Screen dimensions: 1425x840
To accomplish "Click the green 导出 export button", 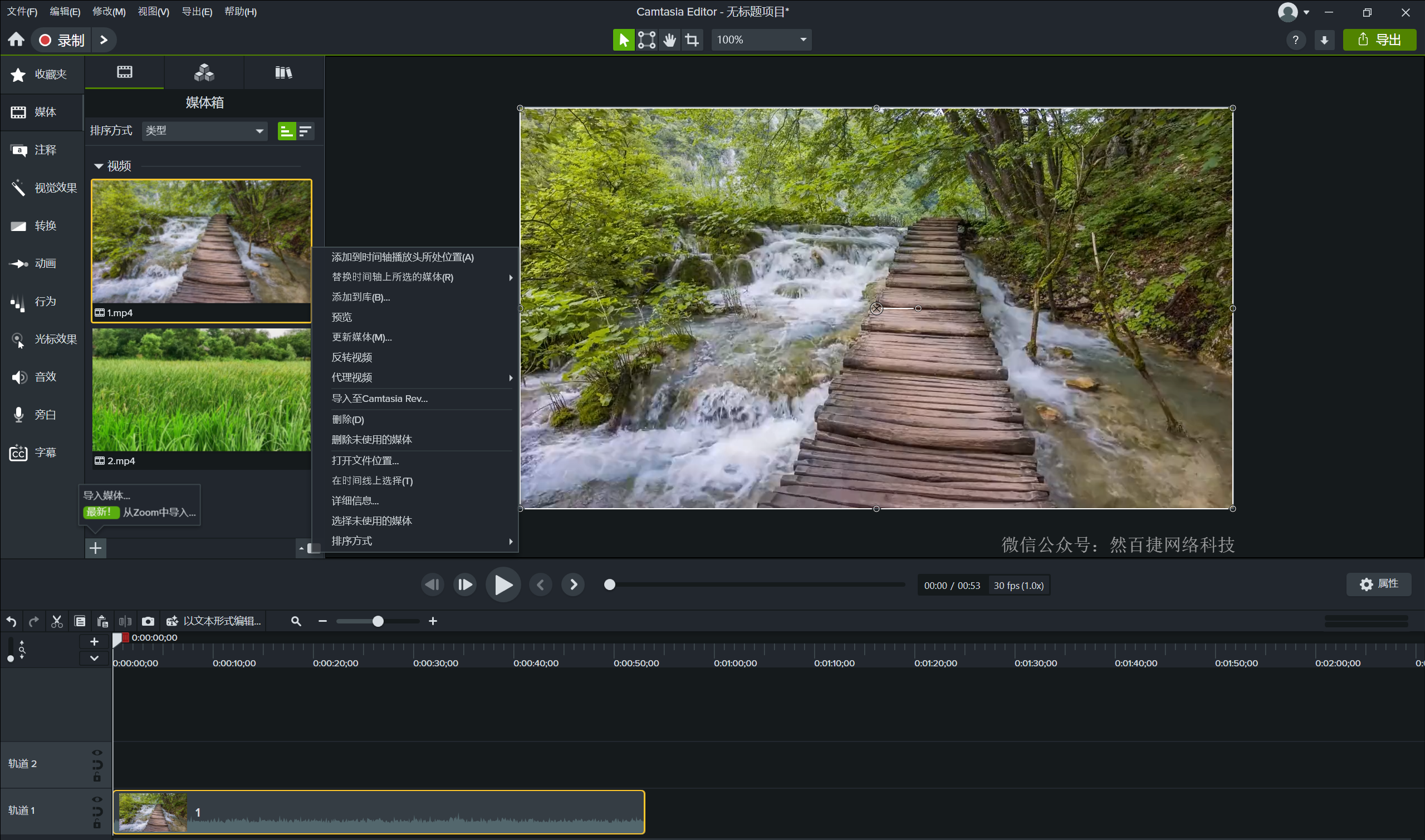I will click(x=1379, y=40).
